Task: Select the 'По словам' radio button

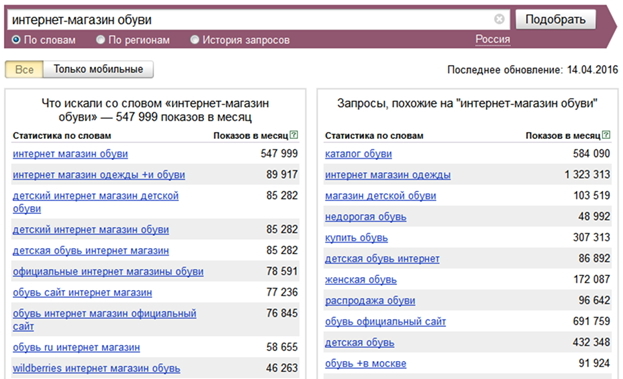Action: pyautogui.click(x=16, y=40)
